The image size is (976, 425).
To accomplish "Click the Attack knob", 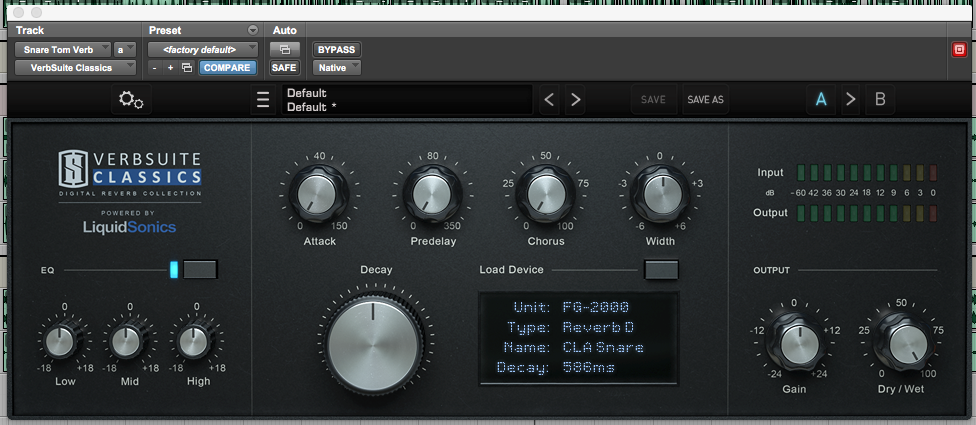I will (318, 193).
